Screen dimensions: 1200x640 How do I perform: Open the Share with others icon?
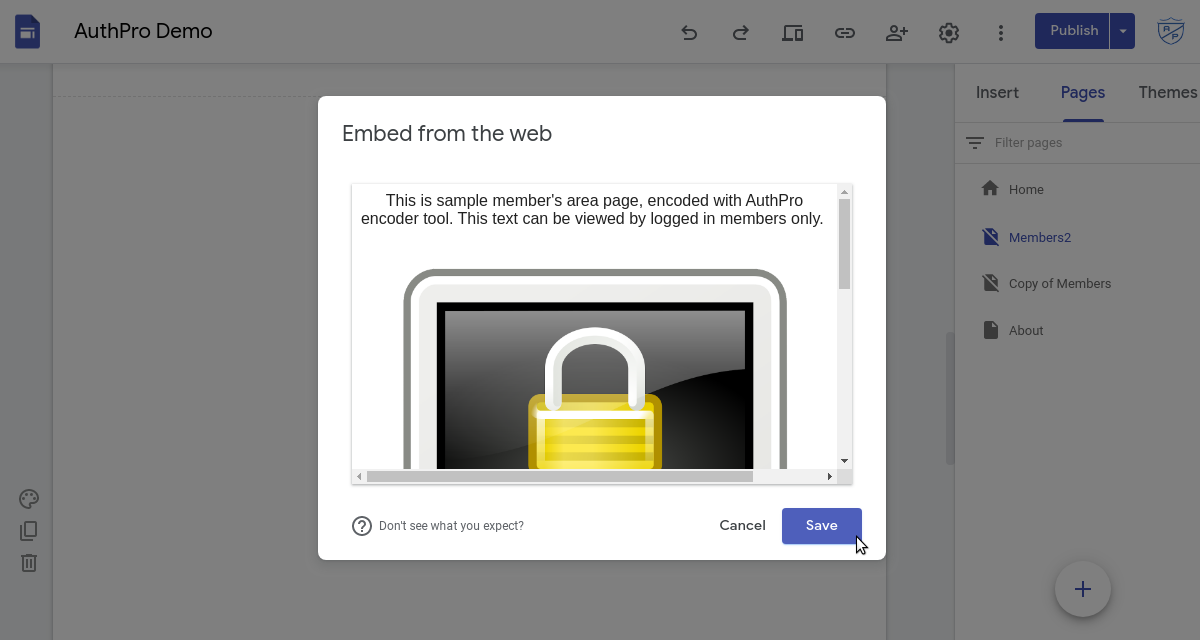(897, 32)
